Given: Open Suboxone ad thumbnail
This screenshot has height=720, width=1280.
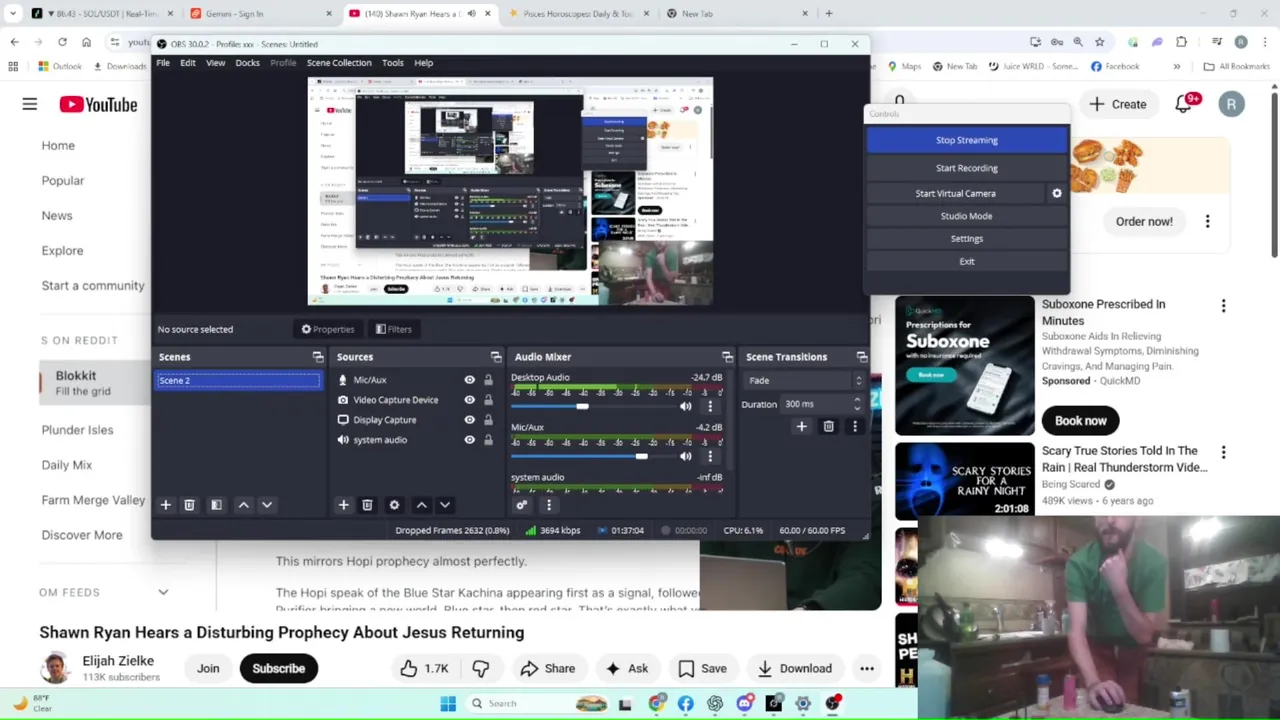Looking at the screenshot, I should (965, 365).
